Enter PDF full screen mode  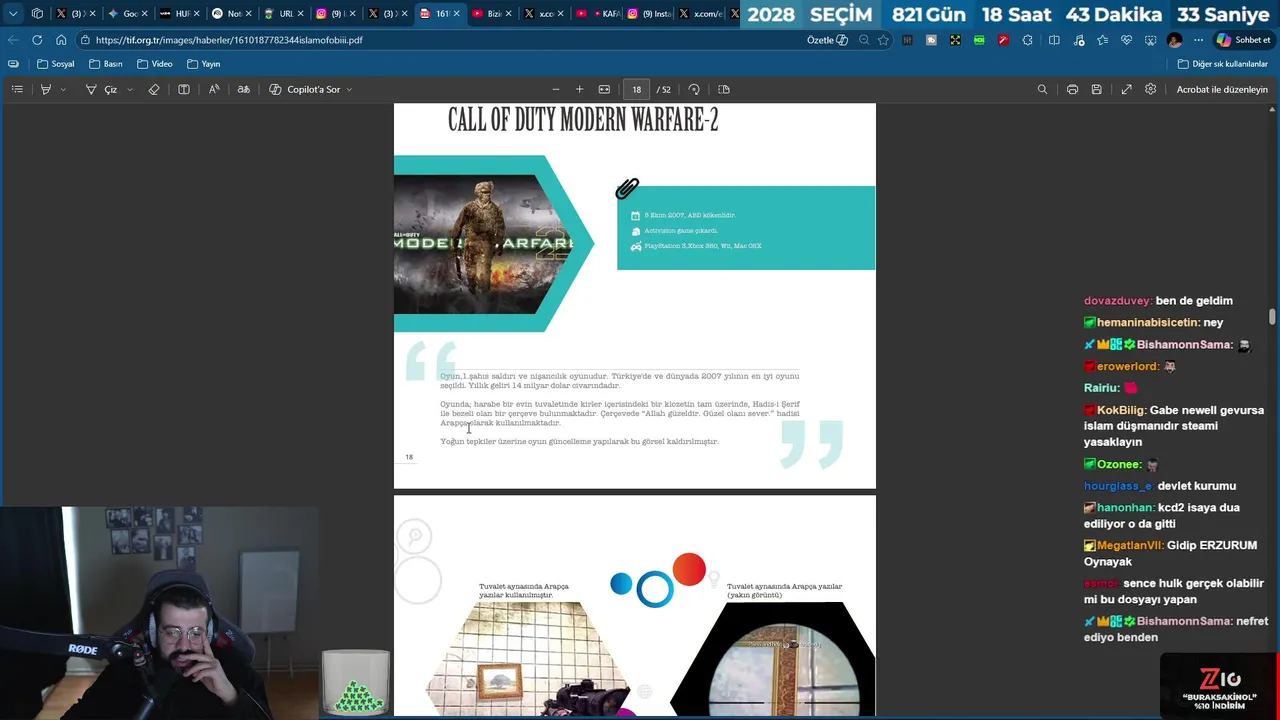pyautogui.click(x=1126, y=89)
